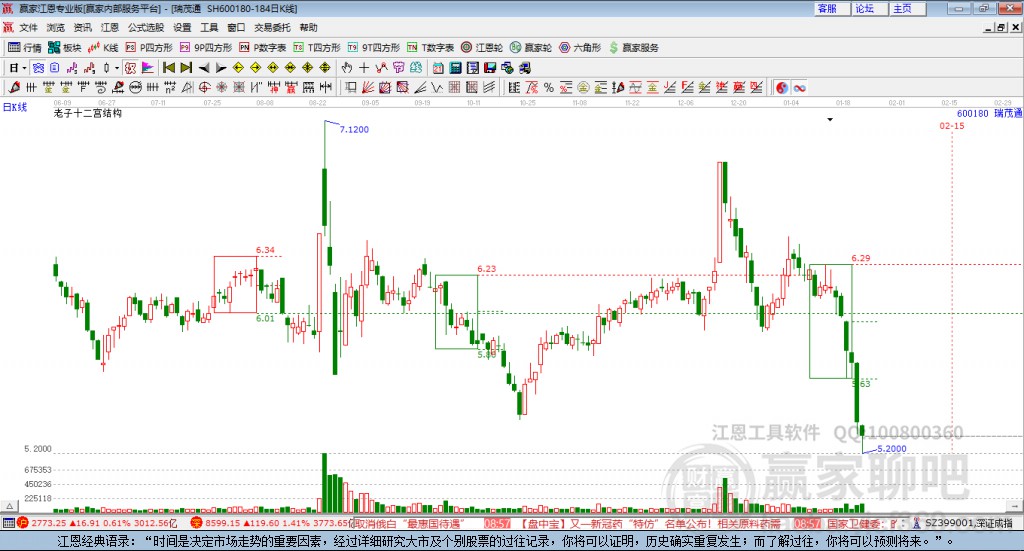Open the 文件 menu
This screenshot has height=551, width=1024.
click(x=28, y=27)
